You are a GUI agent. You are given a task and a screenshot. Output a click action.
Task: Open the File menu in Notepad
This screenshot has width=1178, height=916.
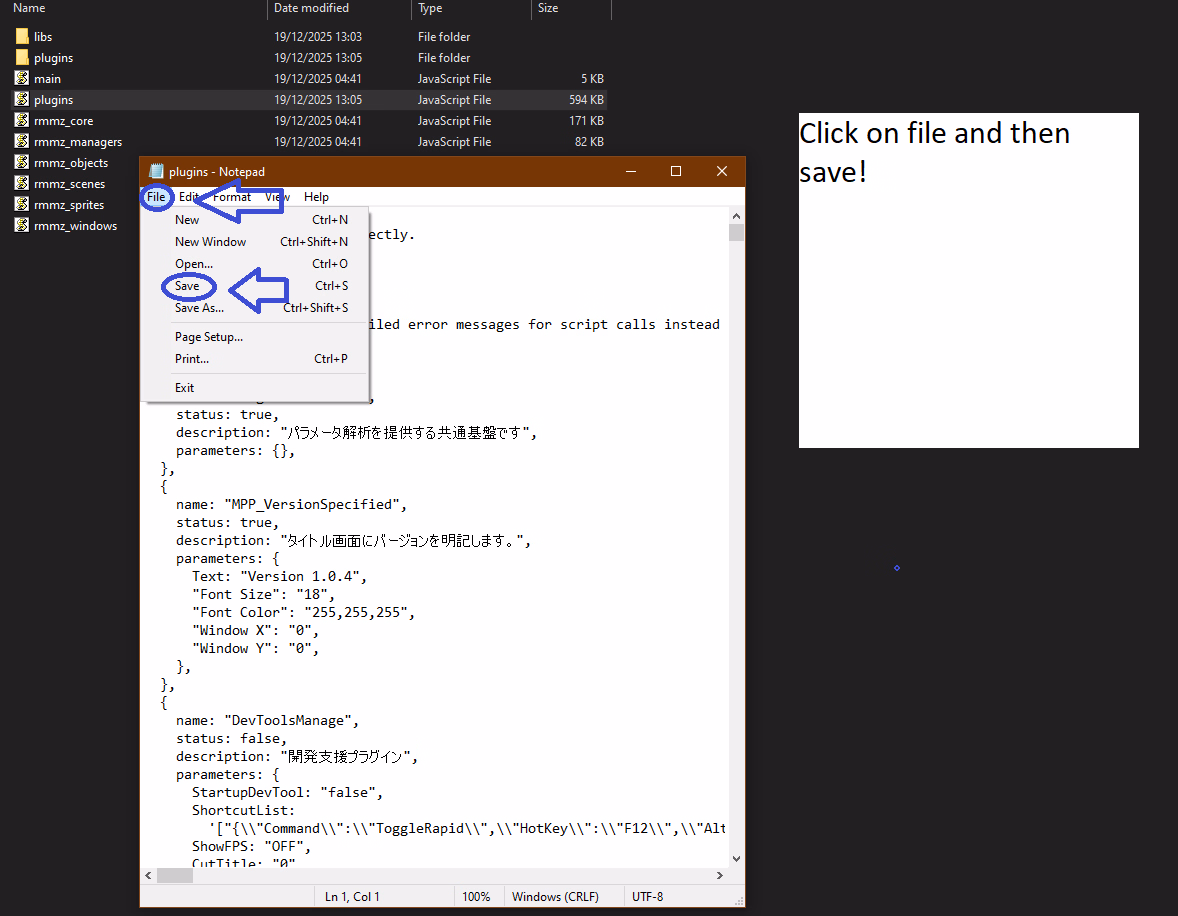pos(156,197)
